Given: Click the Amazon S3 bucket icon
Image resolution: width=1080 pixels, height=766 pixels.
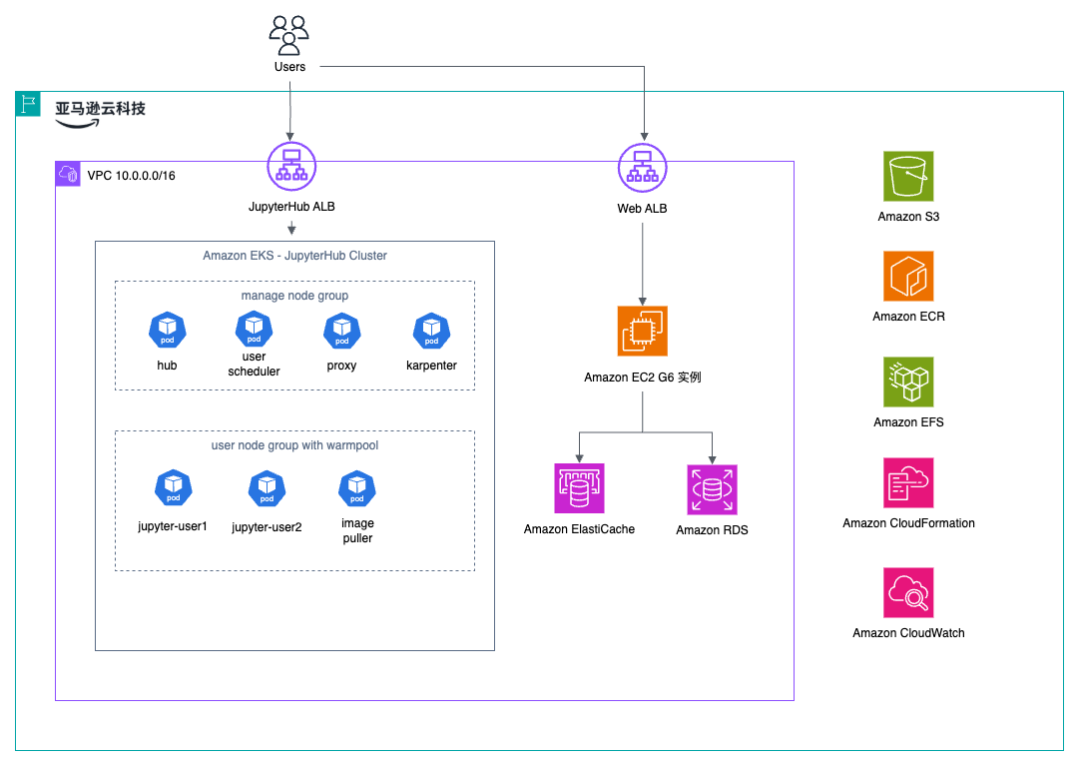Looking at the screenshot, I should click(x=908, y=176).
